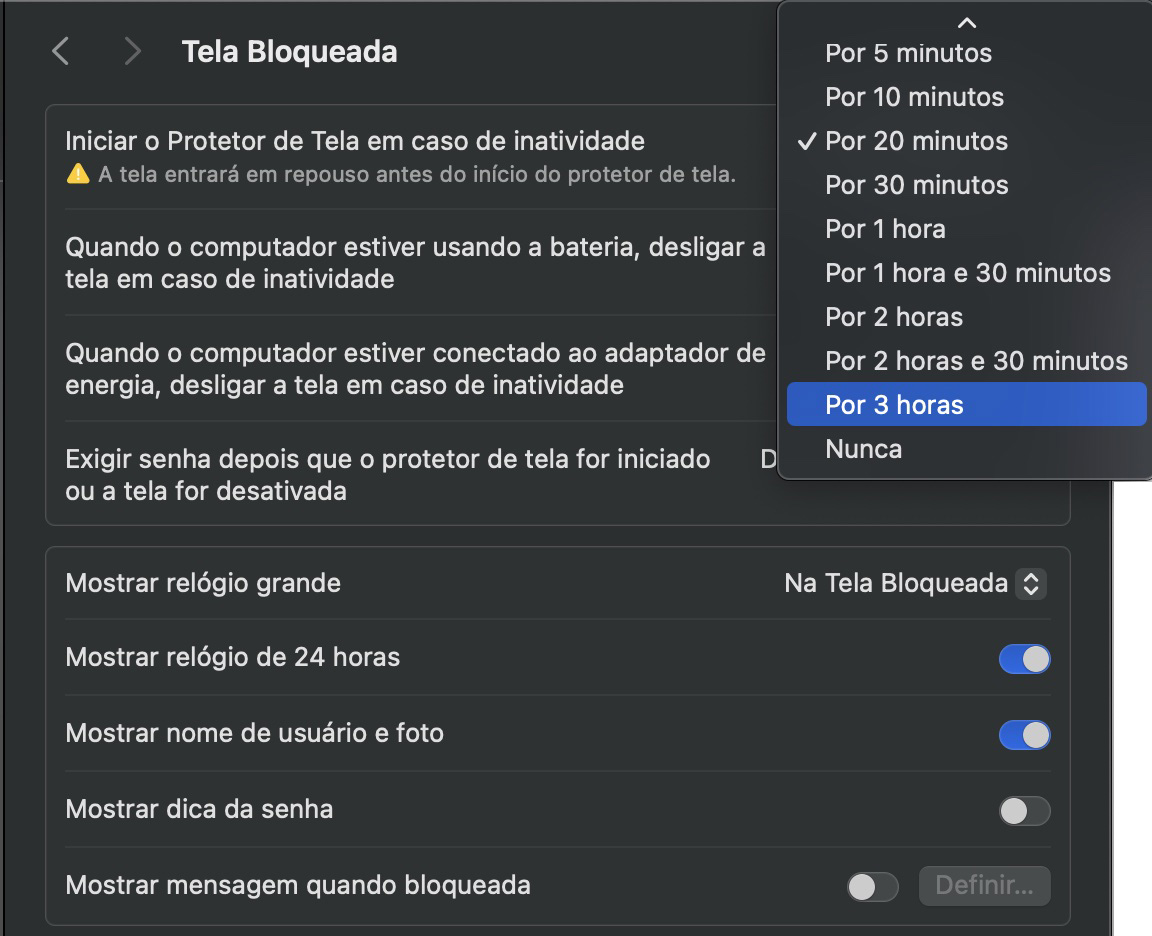Select Por 2 horas e 30 minutos
Image resolution: width=1152 pixels, height=936 pixels.
click(975, 360)
